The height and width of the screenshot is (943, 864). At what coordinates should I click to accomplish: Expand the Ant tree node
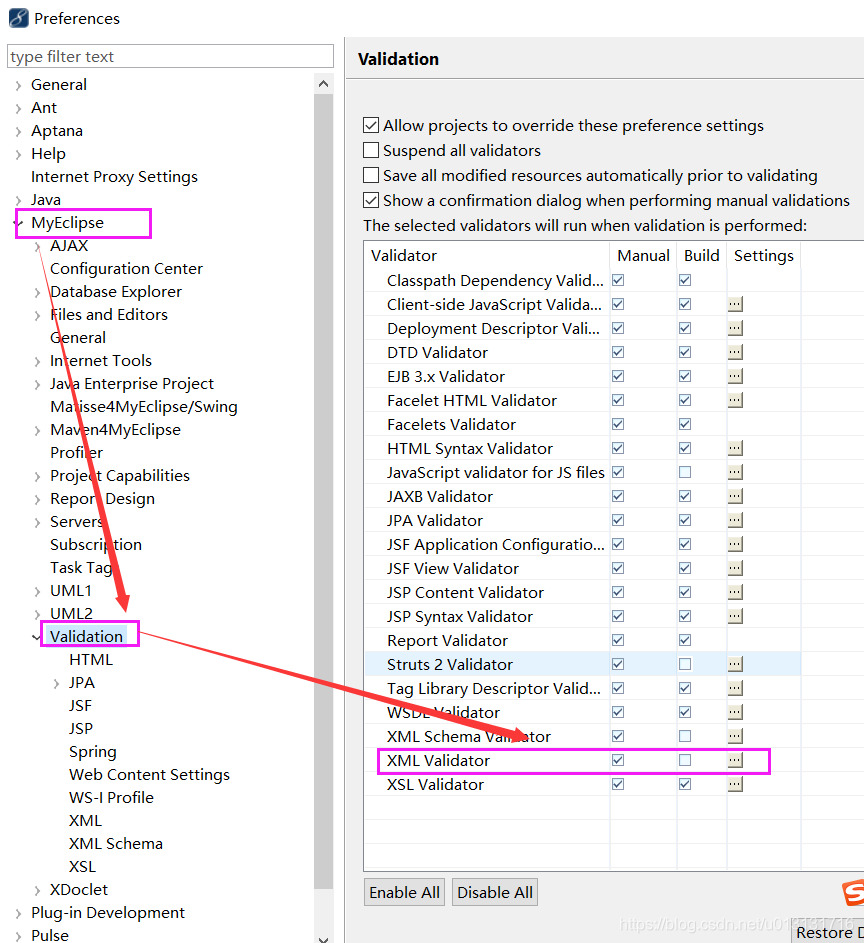[x=18, y=108]
